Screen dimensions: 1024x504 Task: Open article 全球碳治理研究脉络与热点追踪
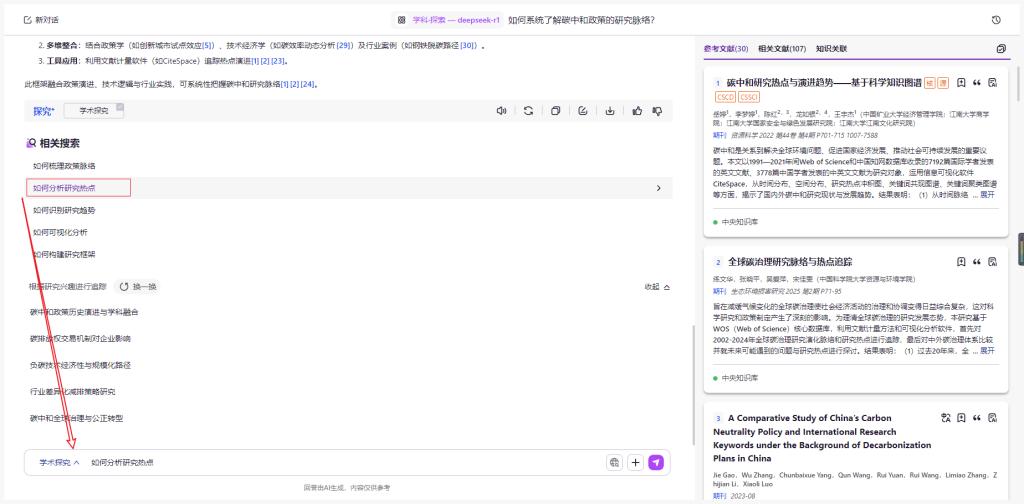(790, 262)
